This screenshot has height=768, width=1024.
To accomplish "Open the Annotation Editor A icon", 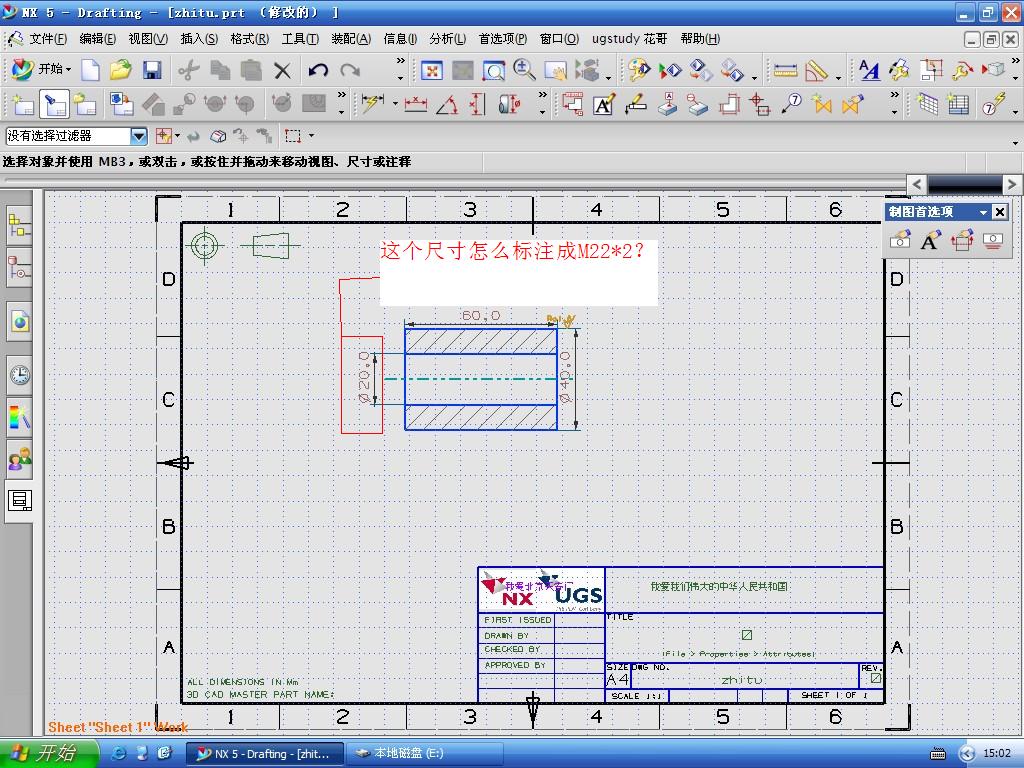I will click(604, 104).
